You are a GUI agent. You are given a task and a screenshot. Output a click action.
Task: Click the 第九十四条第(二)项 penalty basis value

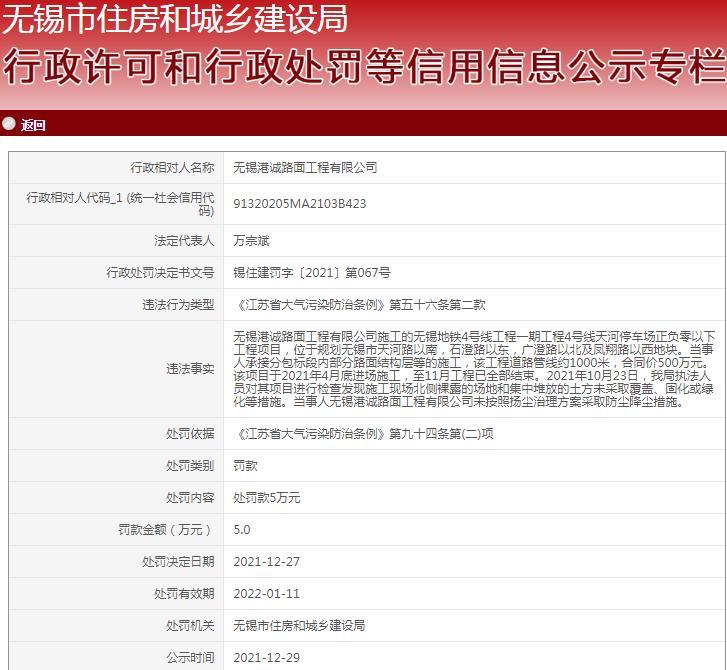coord(365,434)
